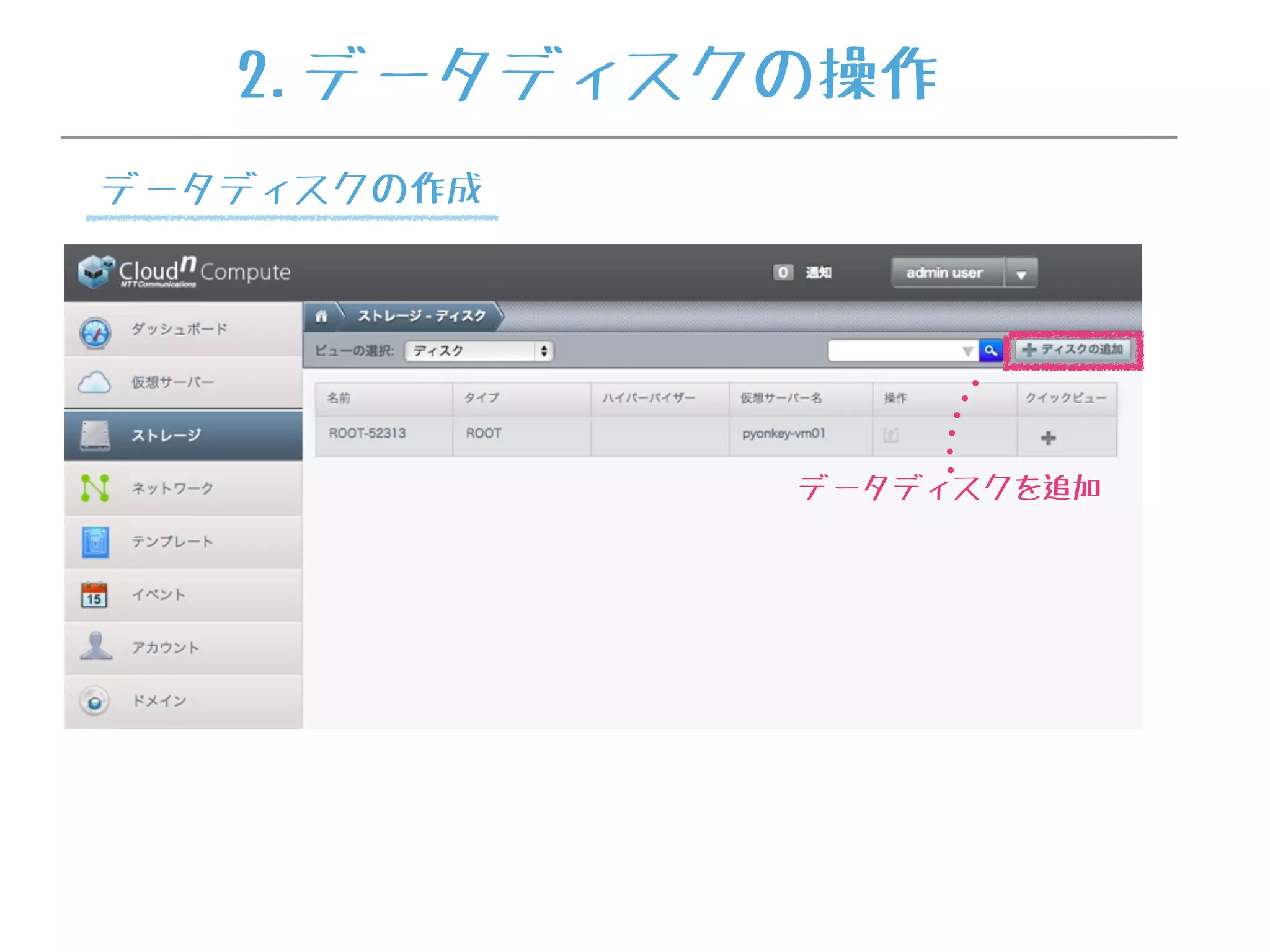Select ネットワーク in the sidebar menu
Image resolution: width=1270 pixels, height=952 pixels.
click(x=172, y=488)
